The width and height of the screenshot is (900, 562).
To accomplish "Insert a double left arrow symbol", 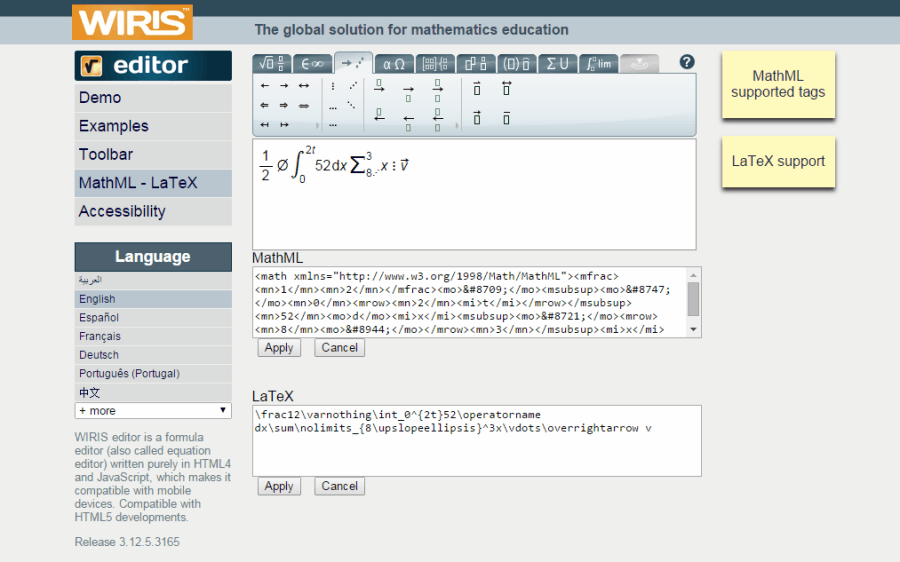I will point(265,105).
